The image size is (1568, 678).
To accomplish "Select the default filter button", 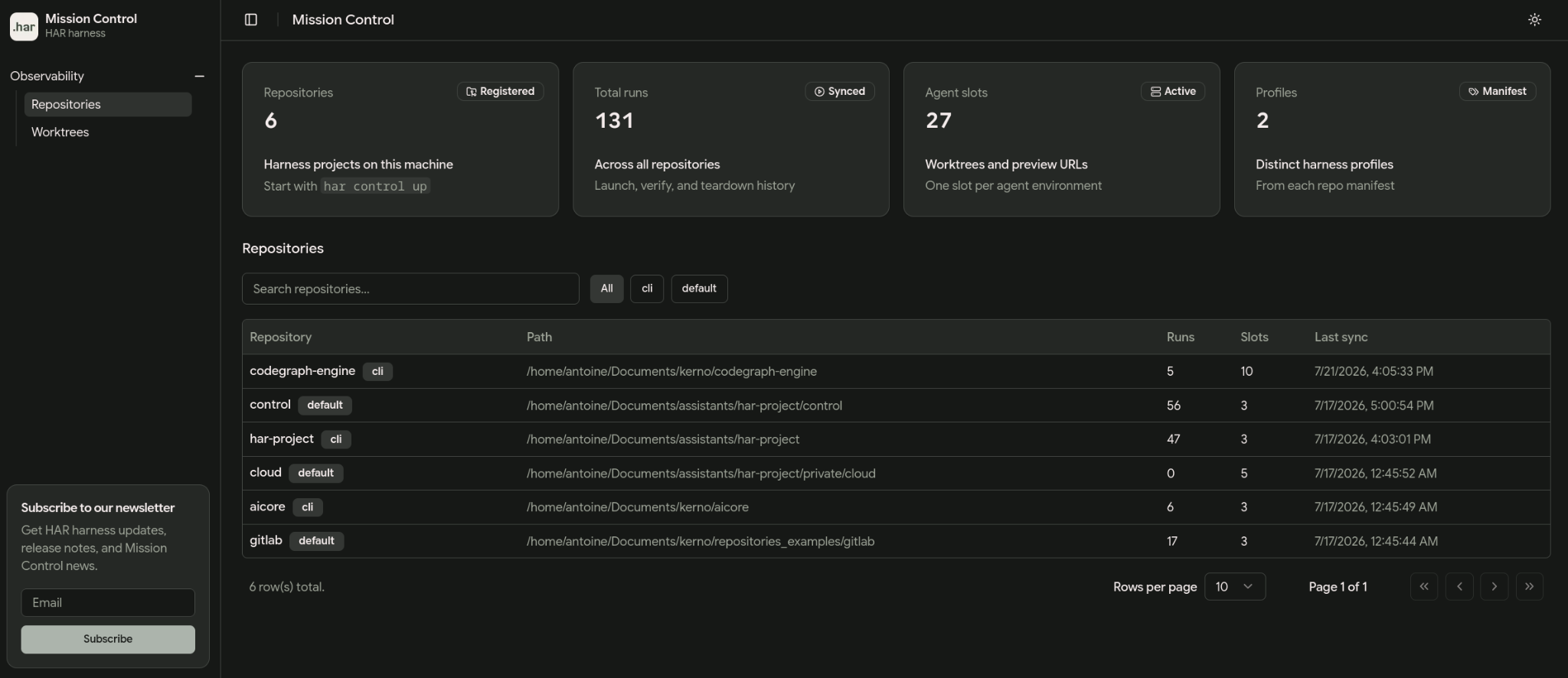I will [x=699, y=289].
